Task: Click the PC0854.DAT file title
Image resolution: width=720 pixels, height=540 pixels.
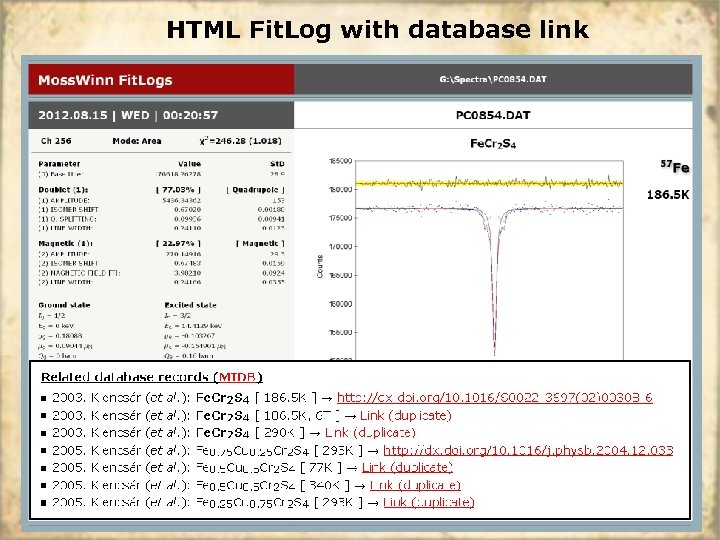Action: [493, 115]
